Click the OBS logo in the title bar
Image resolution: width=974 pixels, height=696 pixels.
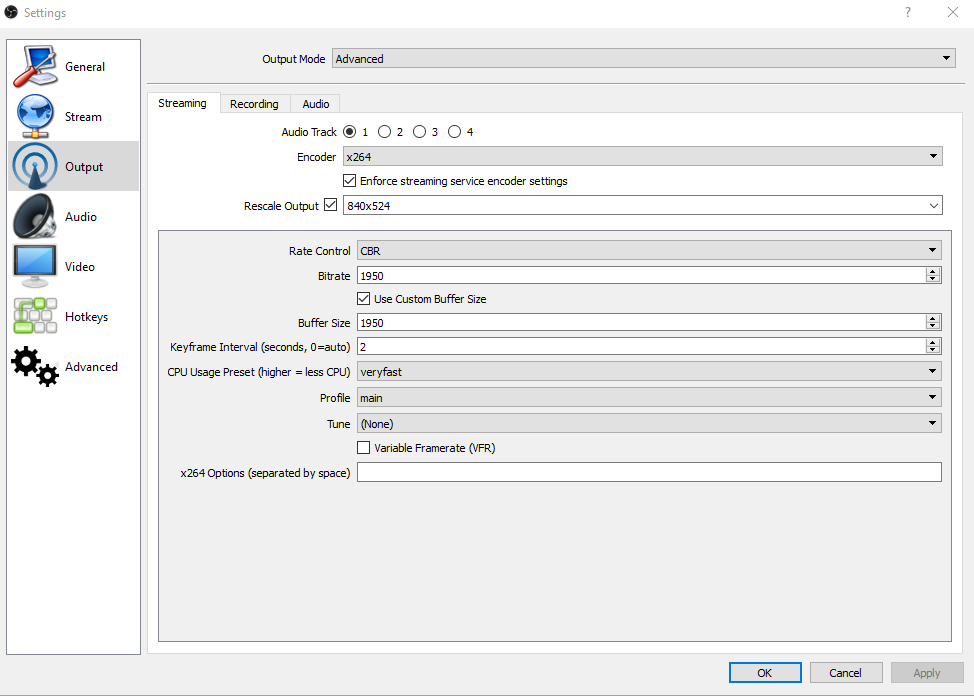pos(11,12)
